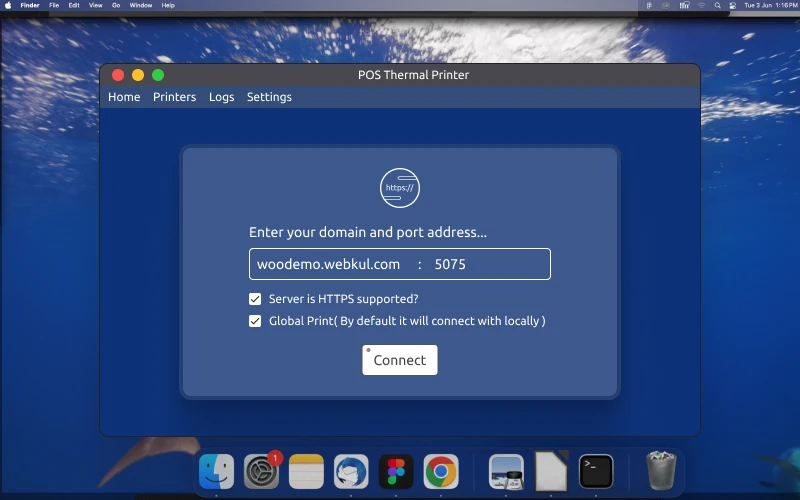Open the Settings tab
The height and width of the screenshot is (500, 800).
tap(269, 97)
